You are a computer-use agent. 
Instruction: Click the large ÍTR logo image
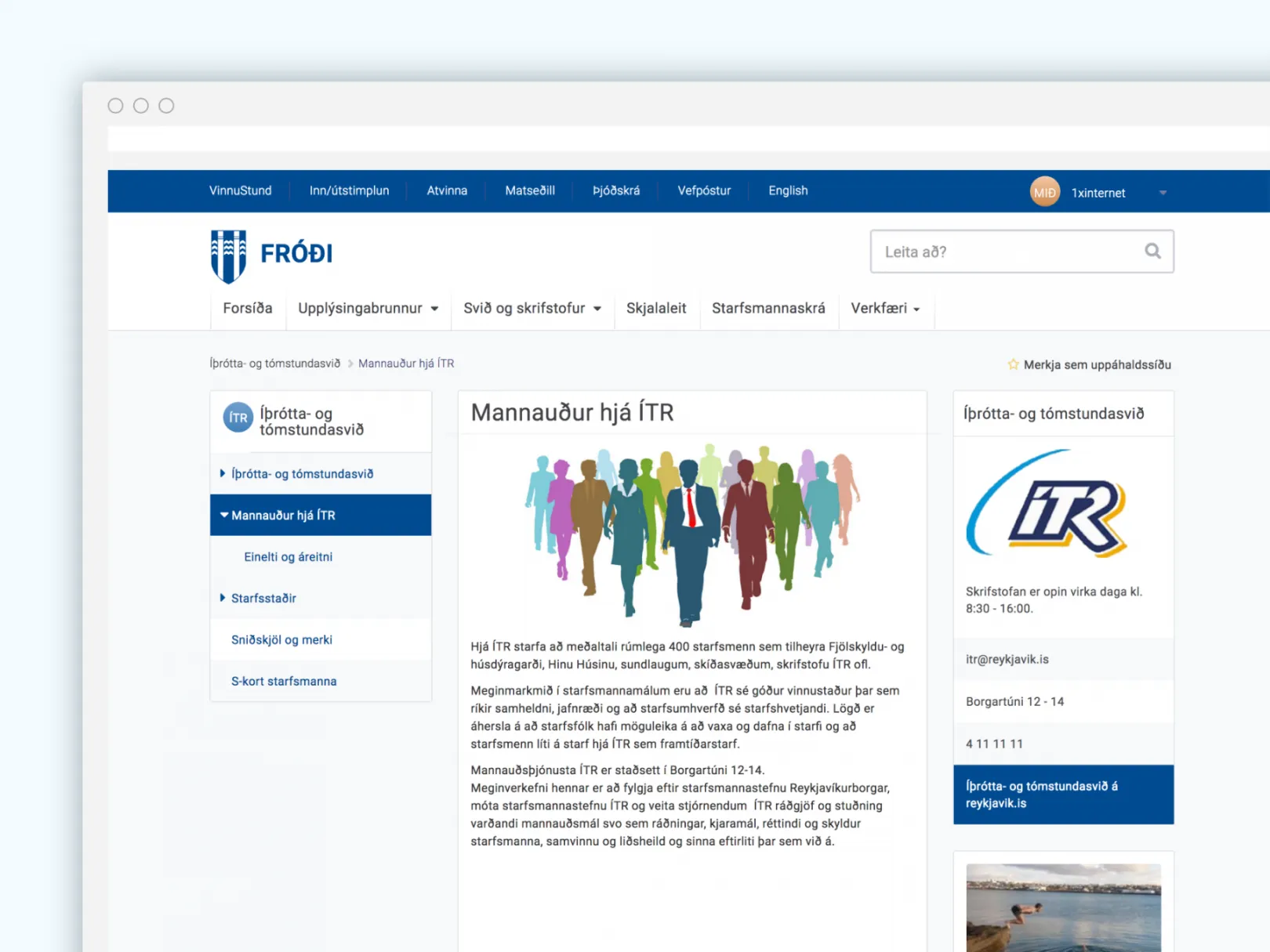tap(1047, 505)
